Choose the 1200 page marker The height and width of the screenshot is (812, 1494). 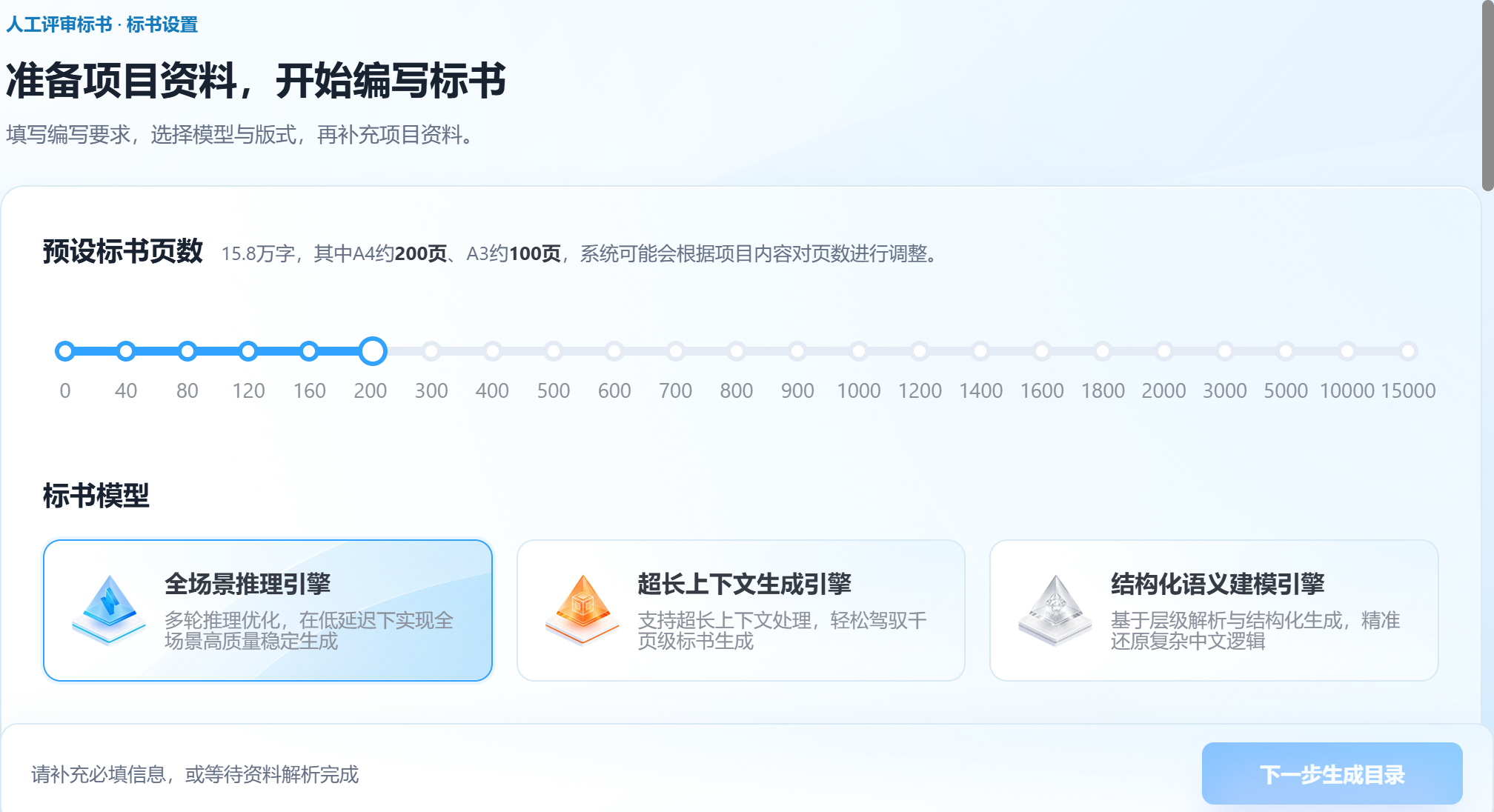coord(920,351)
